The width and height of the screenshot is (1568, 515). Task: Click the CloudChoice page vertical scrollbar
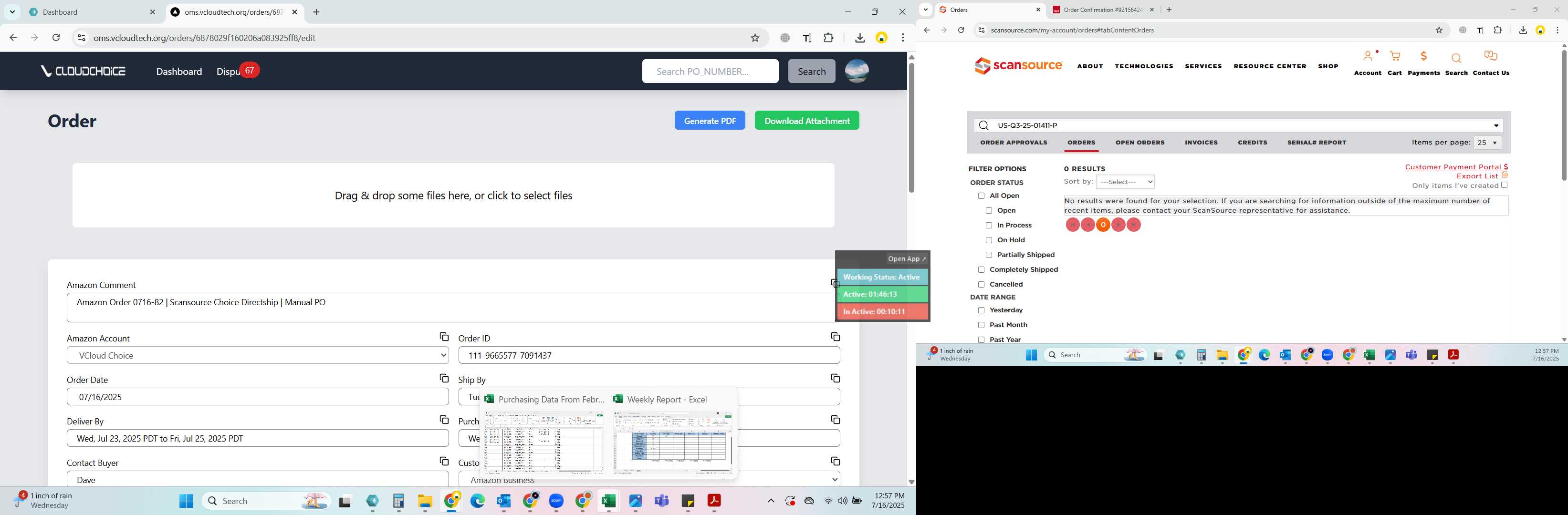910,128
